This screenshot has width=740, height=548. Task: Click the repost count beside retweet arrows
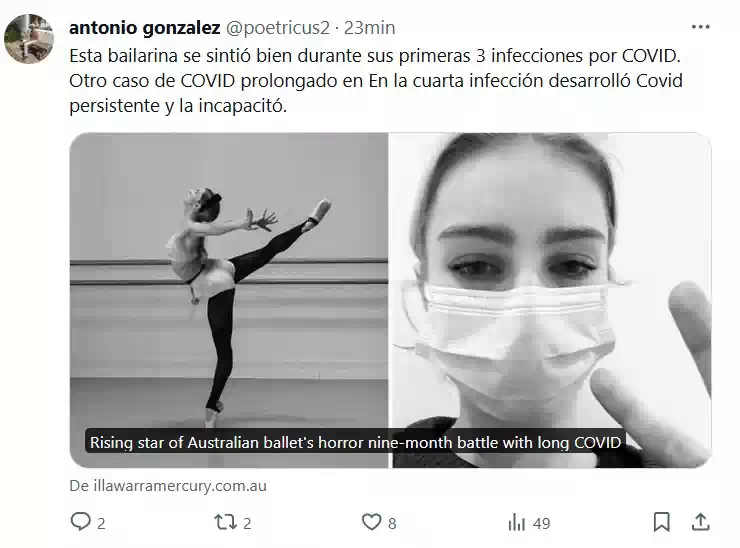coord(247,523)
